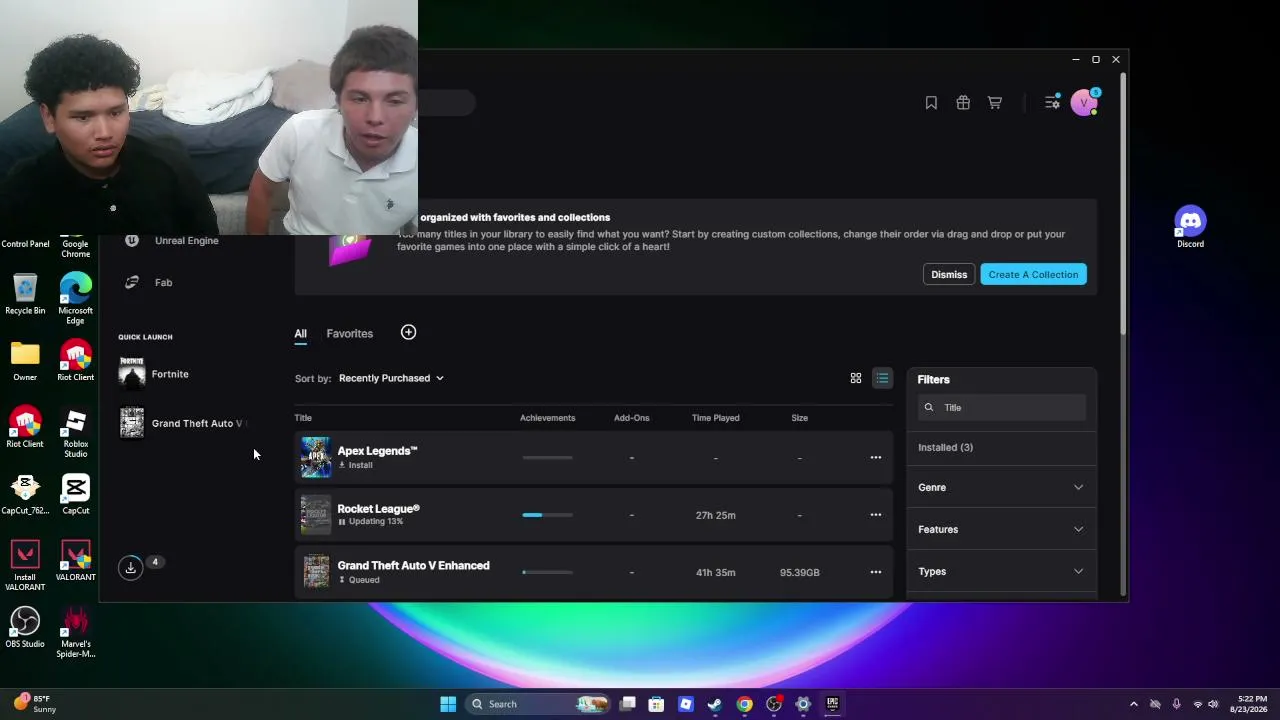
Task: Open the Windows Start menu
Action: coord(448,704)
